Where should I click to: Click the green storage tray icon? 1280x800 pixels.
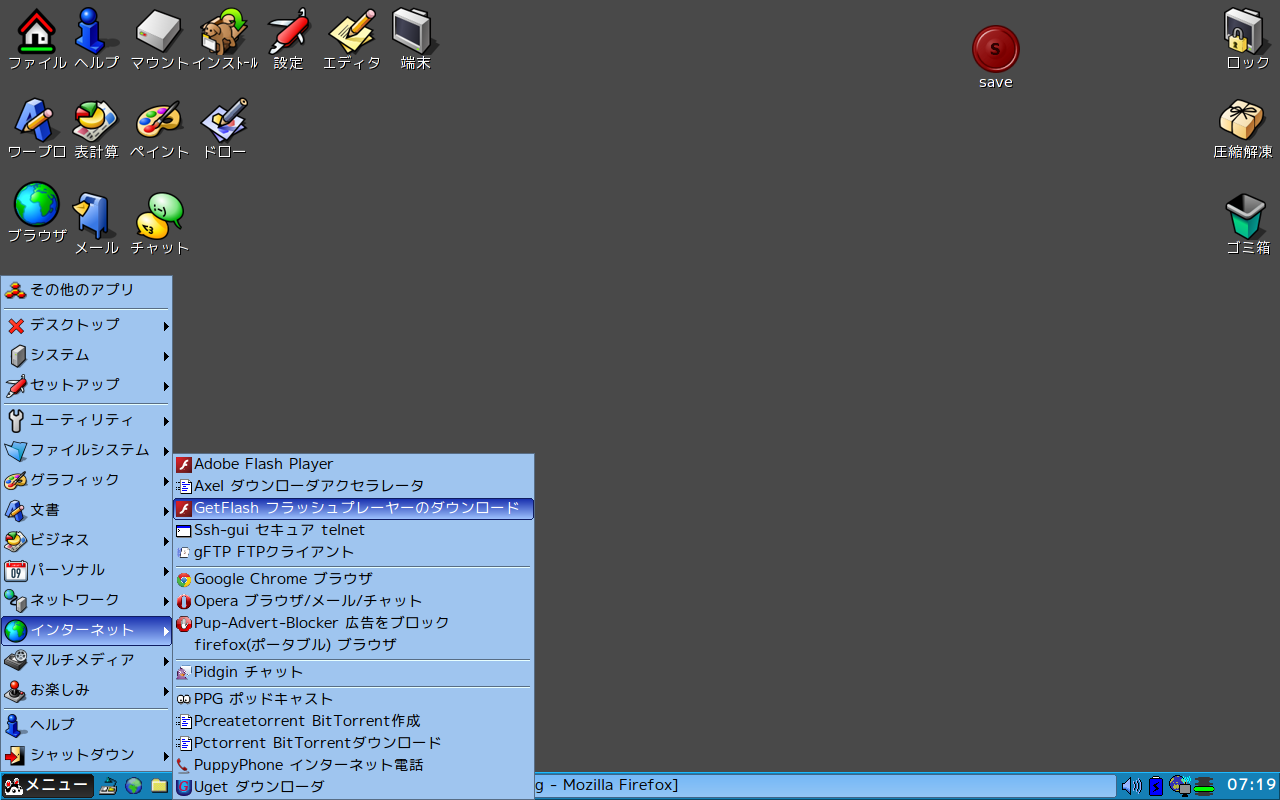tap(1204, 786)
